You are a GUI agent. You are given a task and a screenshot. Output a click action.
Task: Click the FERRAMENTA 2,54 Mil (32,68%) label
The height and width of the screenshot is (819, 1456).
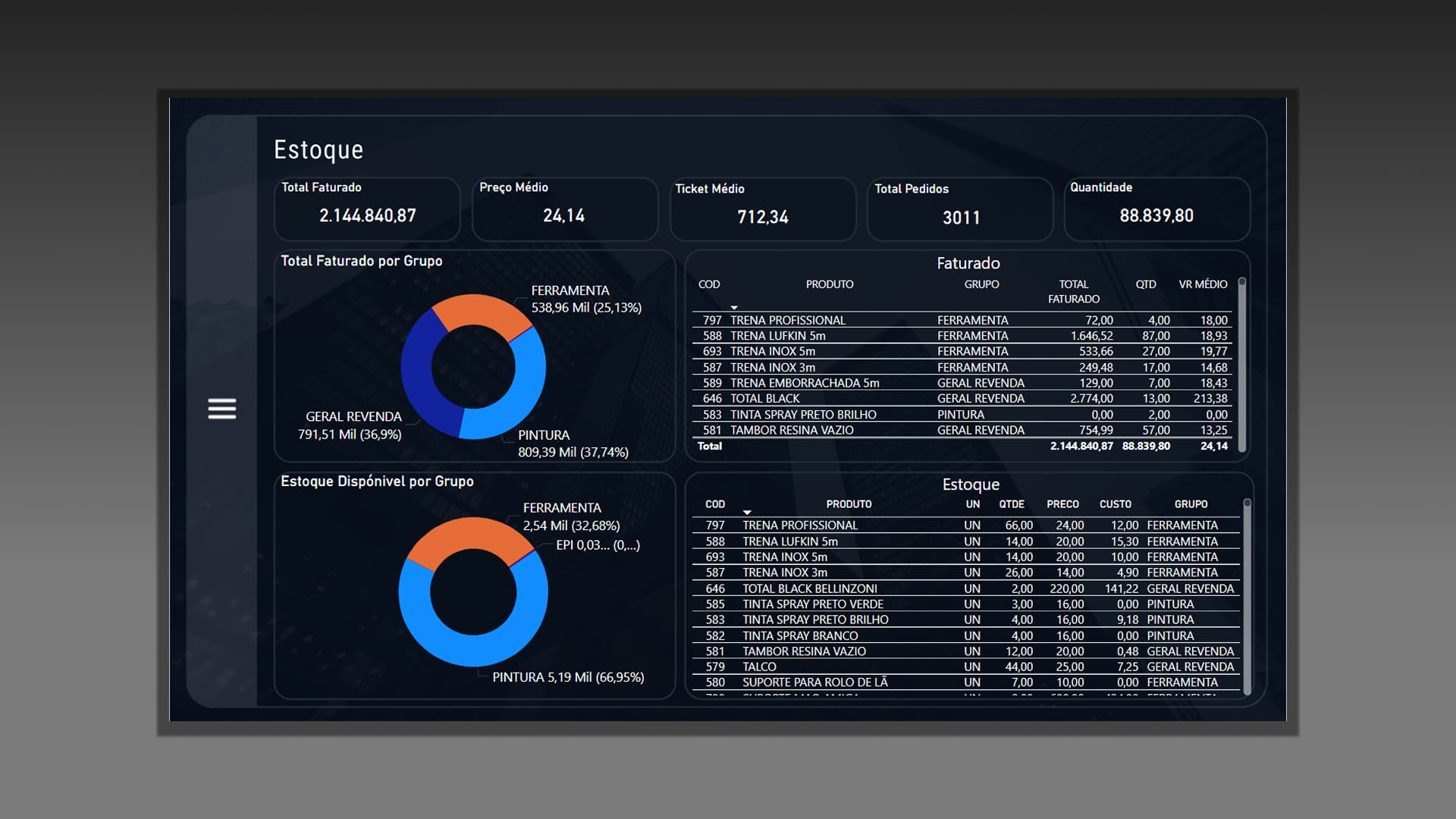tap(571, 516)
